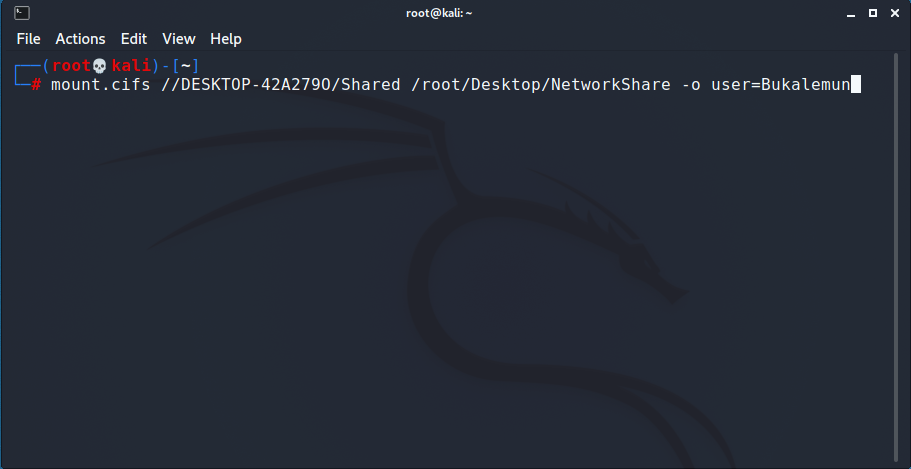Click the skull icon in the prompt

pos(100,66)
